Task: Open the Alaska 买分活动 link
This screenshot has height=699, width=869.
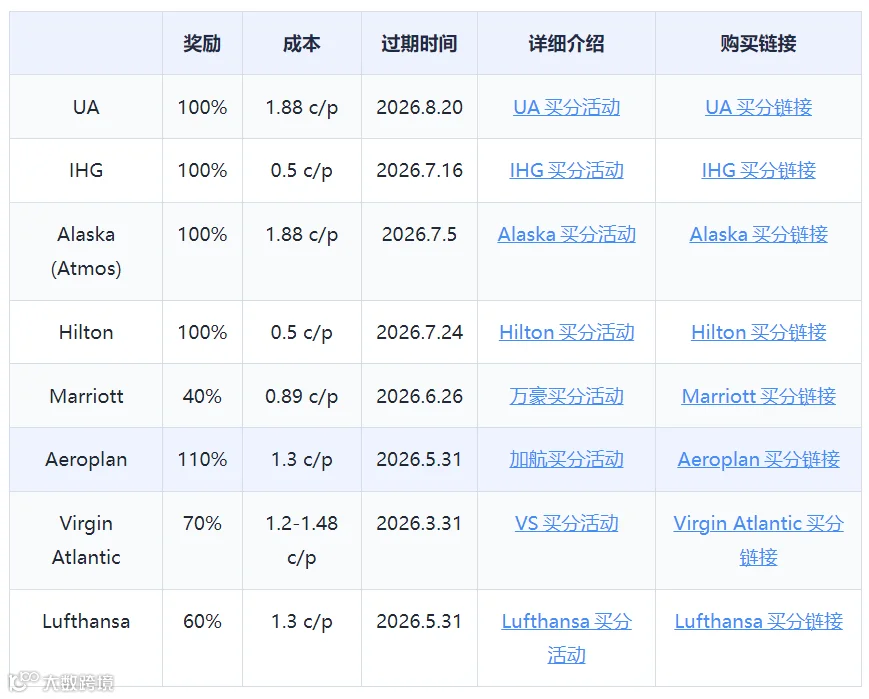Action: [x=566, y=234]
